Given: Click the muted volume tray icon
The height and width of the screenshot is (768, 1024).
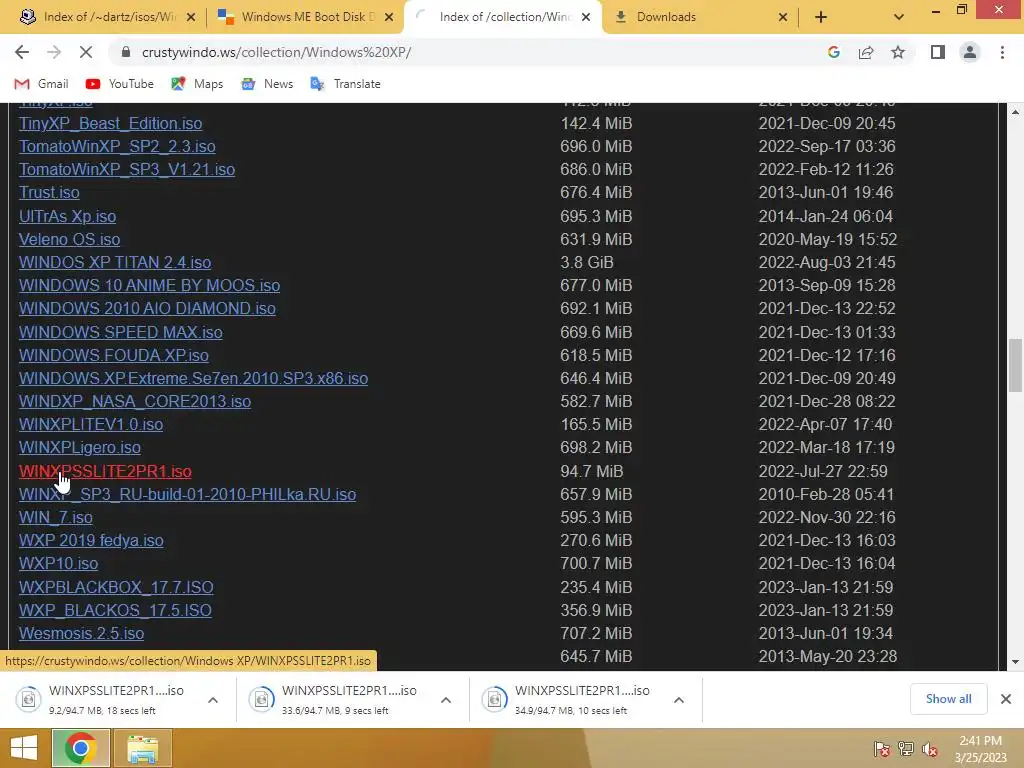Looking at the screenshot, I should click(x=929, y=749).
